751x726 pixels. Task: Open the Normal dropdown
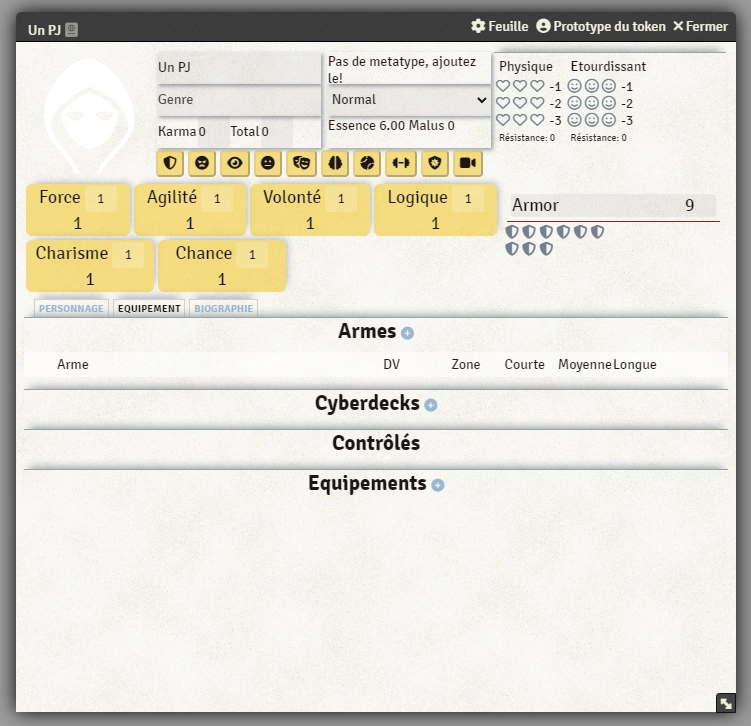click(x=409, y=100)
